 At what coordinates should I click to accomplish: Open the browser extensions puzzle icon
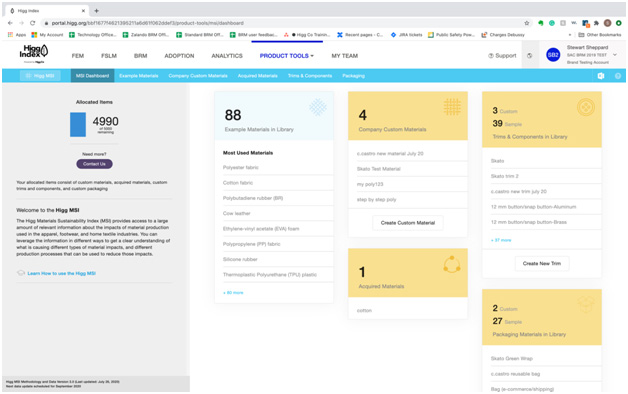[596, 23]
